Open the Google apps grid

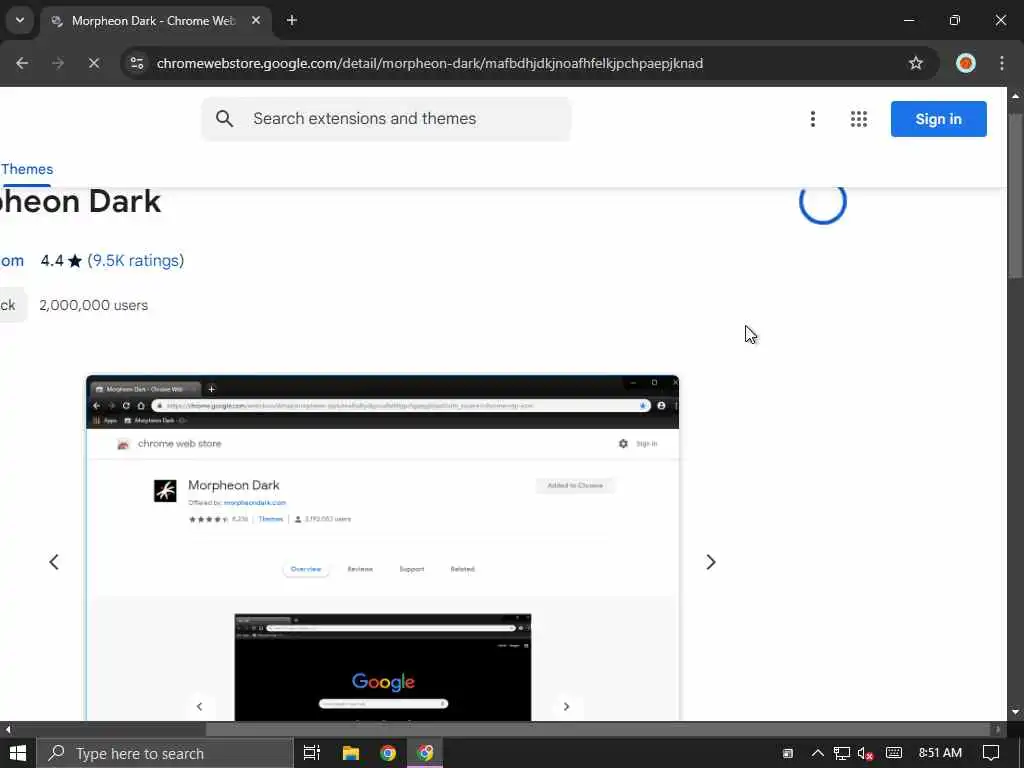pos(859,119)
